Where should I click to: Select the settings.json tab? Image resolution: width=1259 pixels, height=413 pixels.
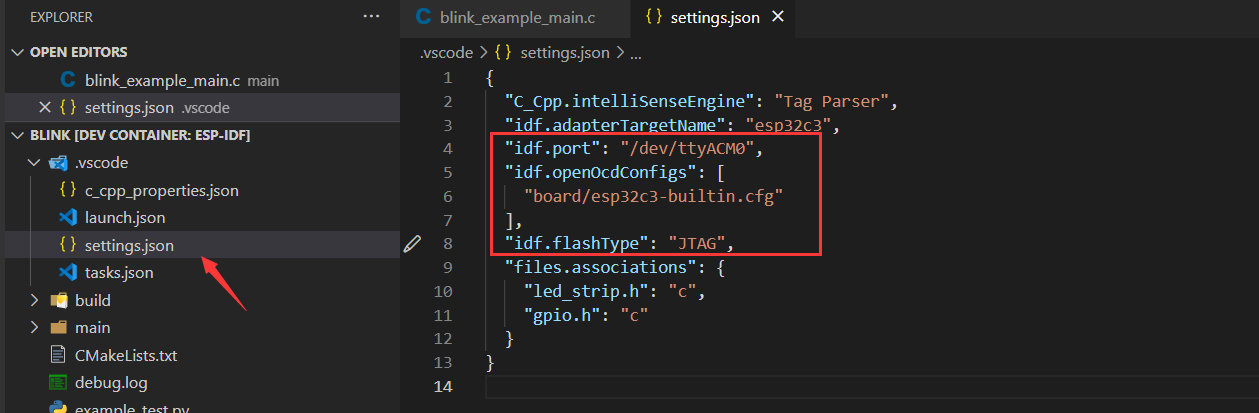click(x=714, y=17)
